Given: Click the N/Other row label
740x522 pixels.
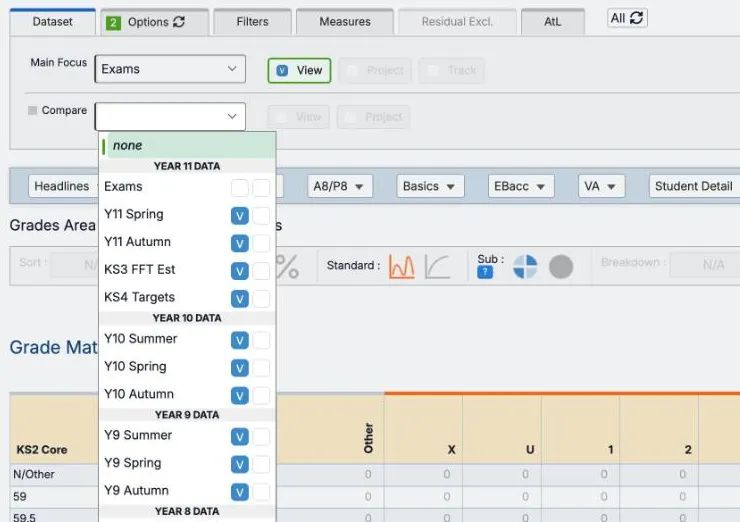Looking at the screenshot, I should [34, 474].
